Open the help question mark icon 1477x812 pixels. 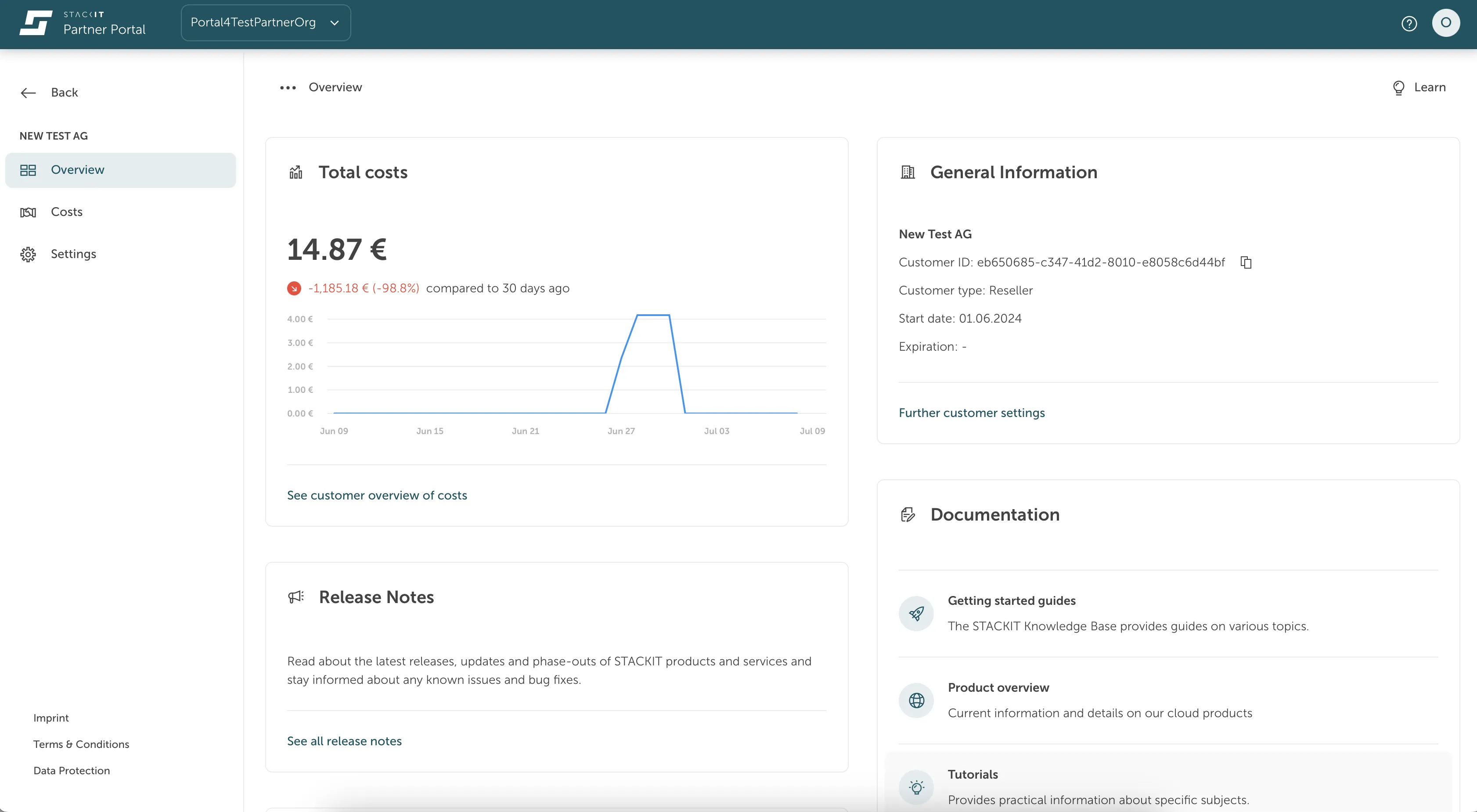pos(1409,24)
